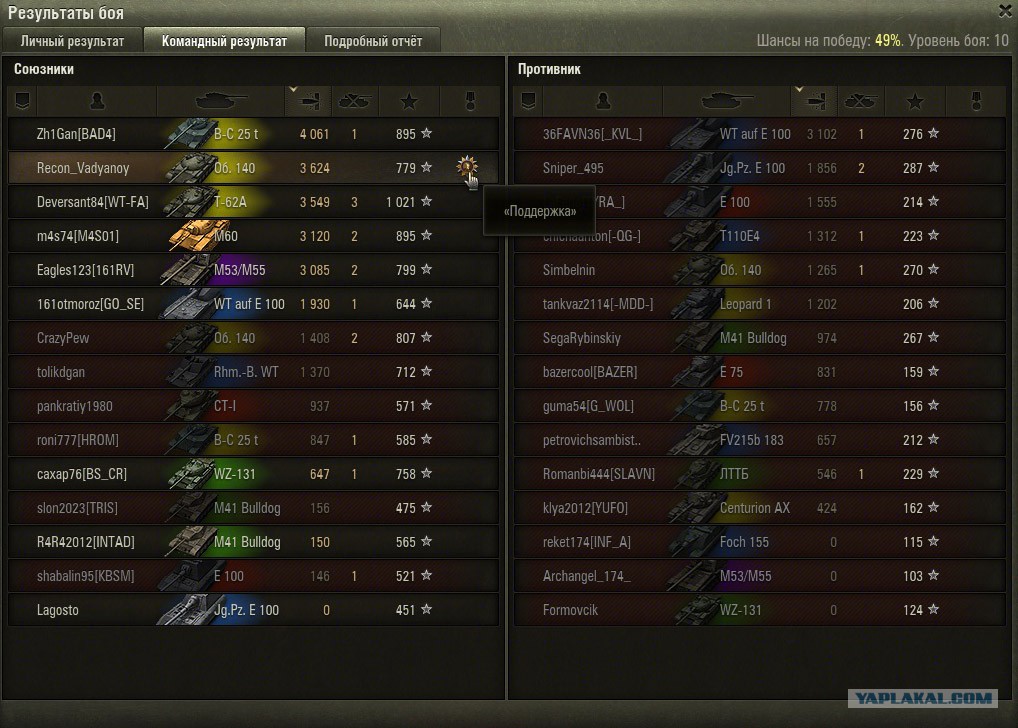
Task: Sort enemy team by experience star icon
Action: coord(915,101)
